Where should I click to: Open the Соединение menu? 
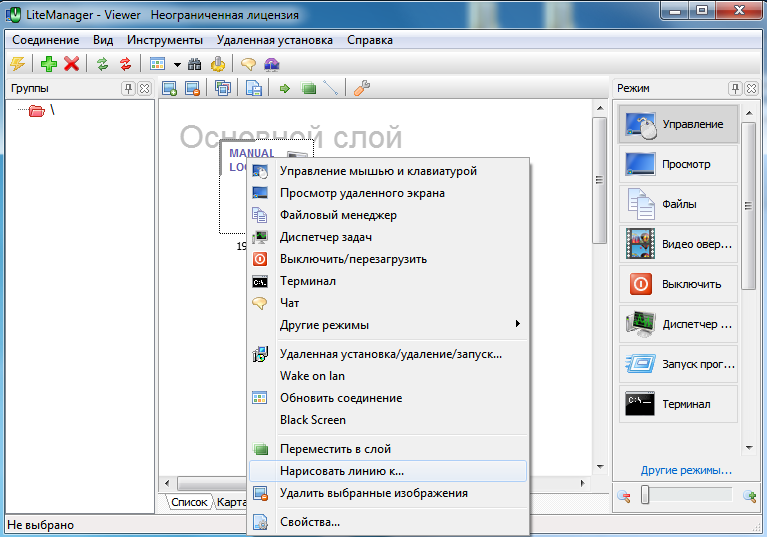(x=45, y=40)
